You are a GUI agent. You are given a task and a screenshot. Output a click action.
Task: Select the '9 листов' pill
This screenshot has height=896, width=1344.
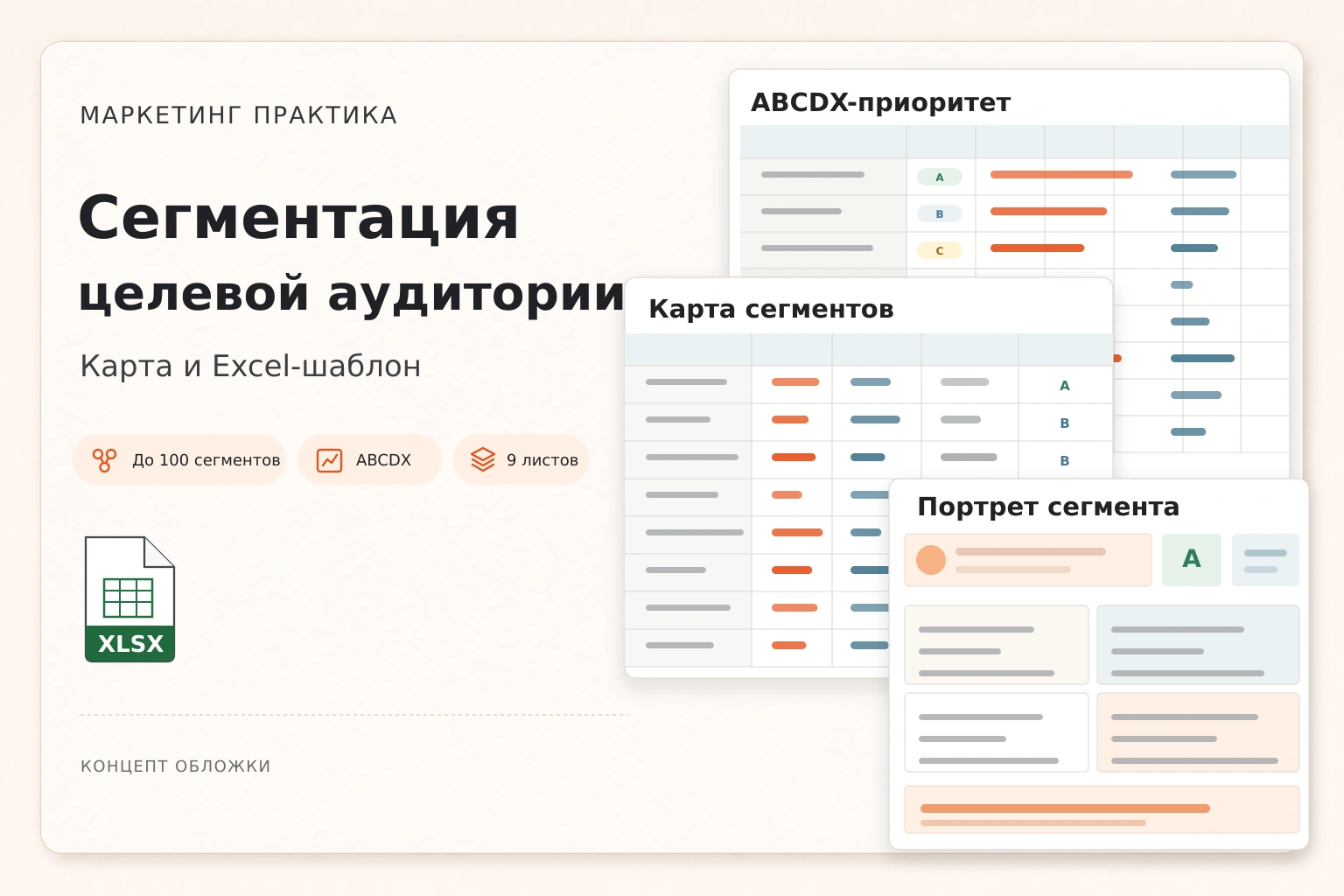[x=521, y=459]
